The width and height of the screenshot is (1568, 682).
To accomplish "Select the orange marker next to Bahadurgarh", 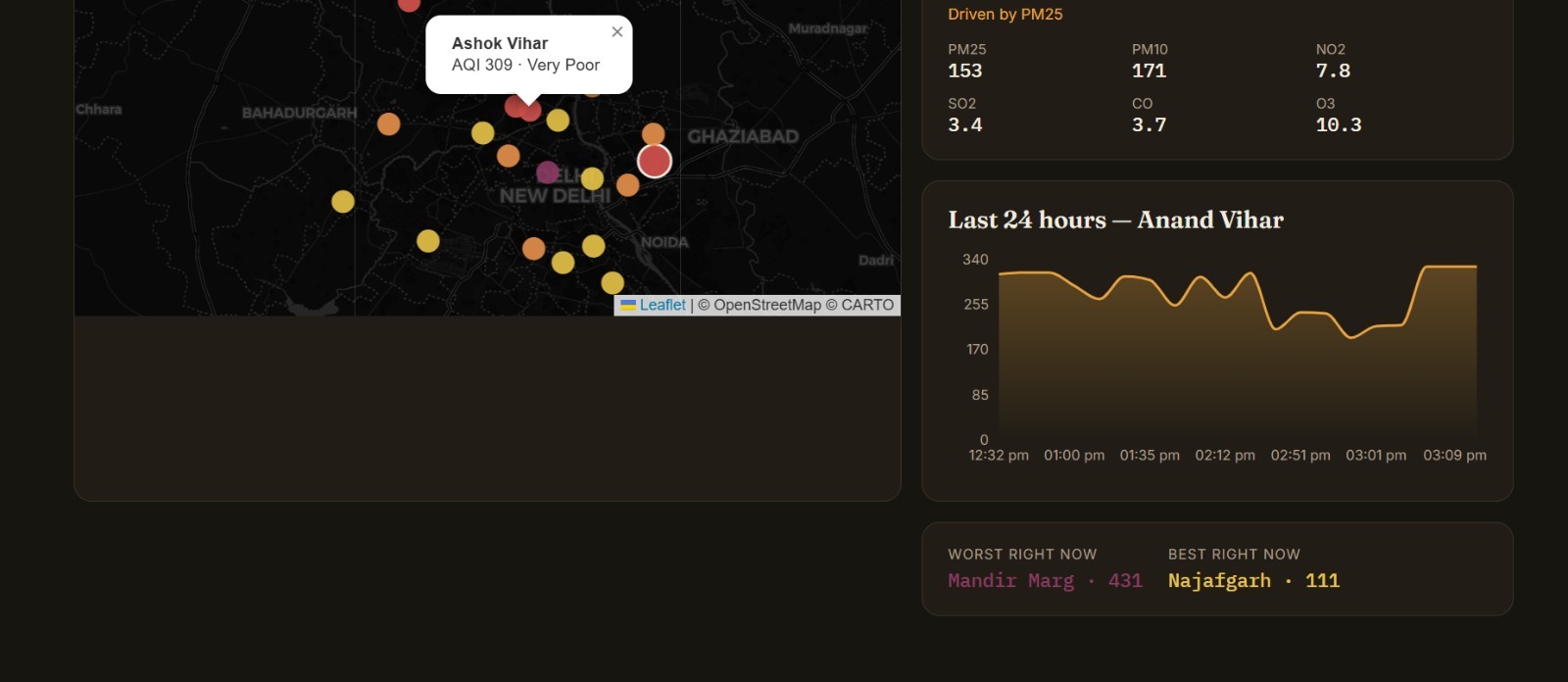I will tap(389, 124).
